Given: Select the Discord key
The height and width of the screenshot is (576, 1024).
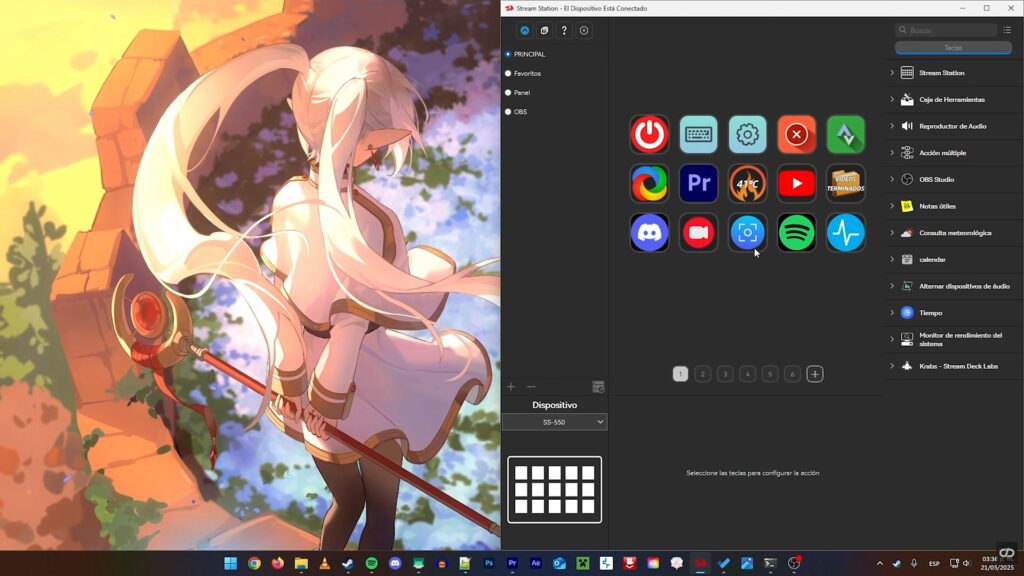Looking at the screenshot, I should point(649,232).
